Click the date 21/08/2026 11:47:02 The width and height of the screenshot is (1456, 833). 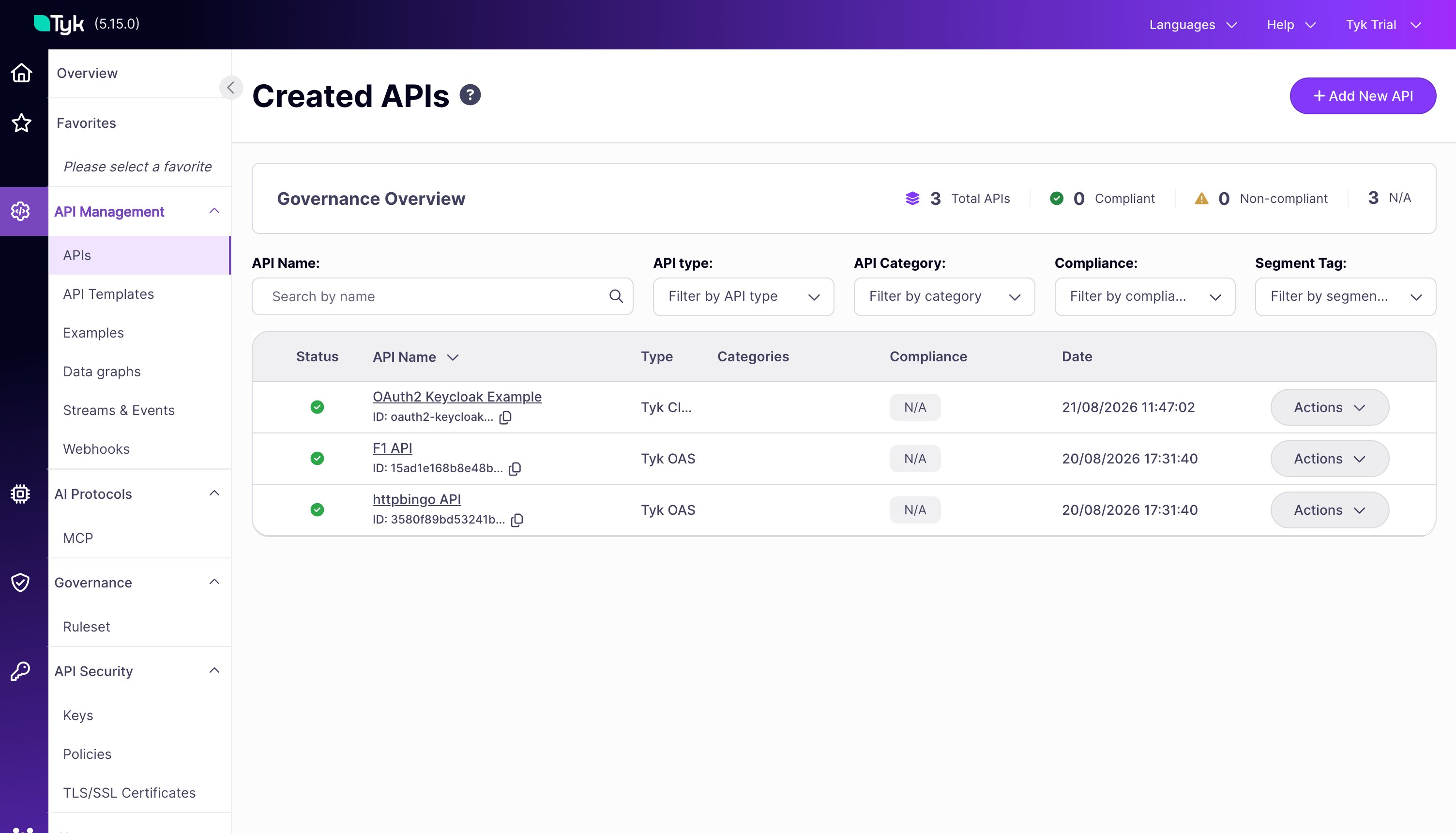[x=1128, y=407]
